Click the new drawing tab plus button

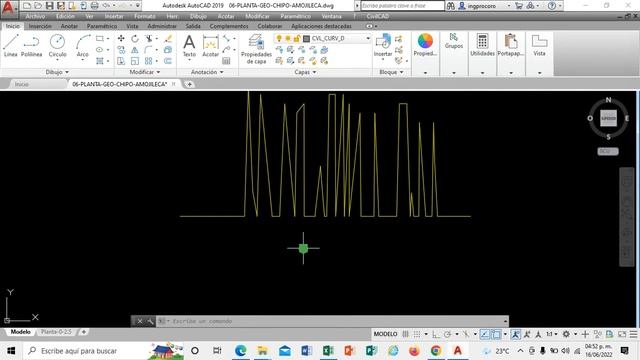pyautogui.click(x=189, y=84)
